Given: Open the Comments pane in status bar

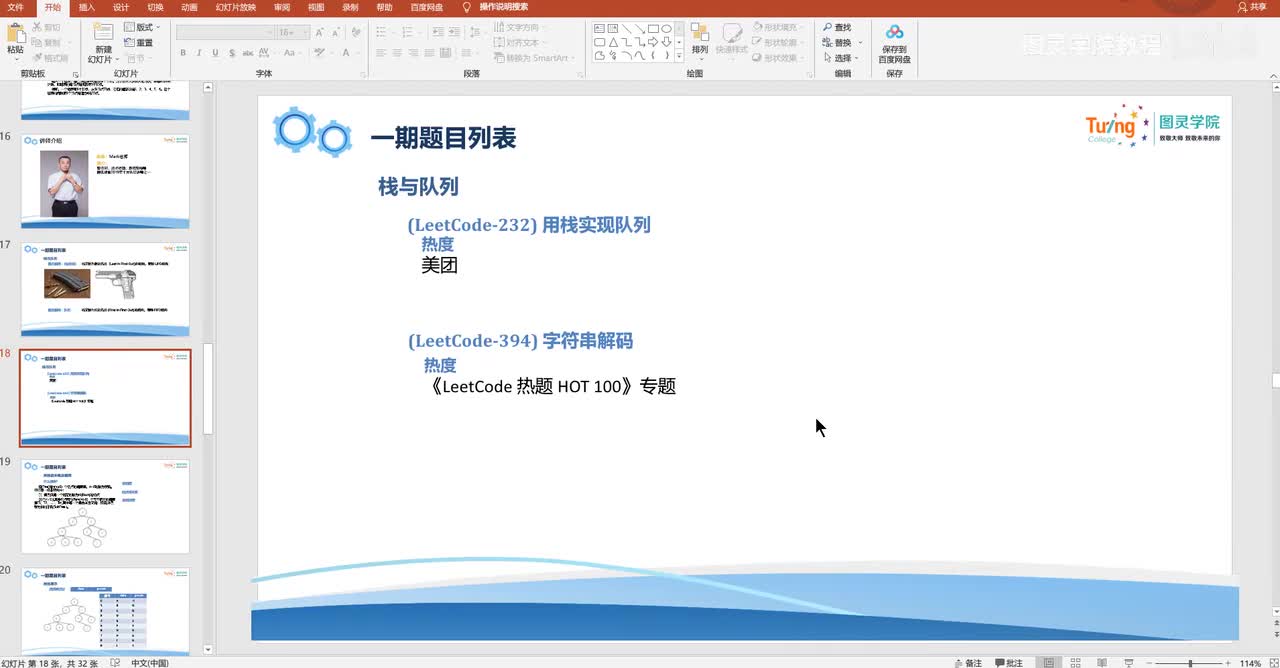Looking at the screenshot, I should 1008,662.
